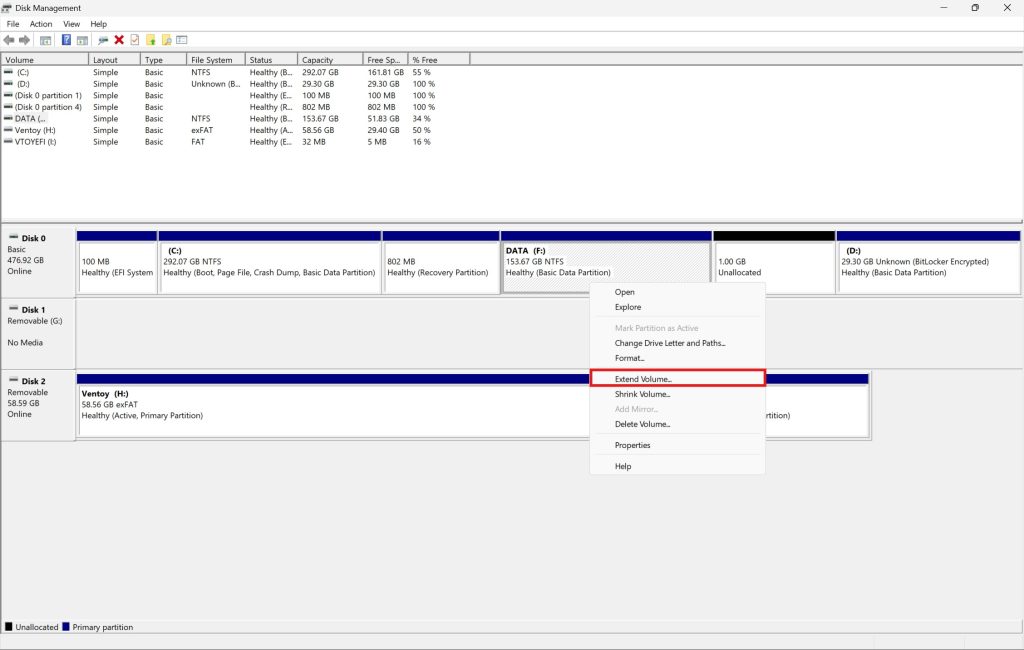The image size is (1024, 650).
Task: Open the View menu
Action: (72, 24)
